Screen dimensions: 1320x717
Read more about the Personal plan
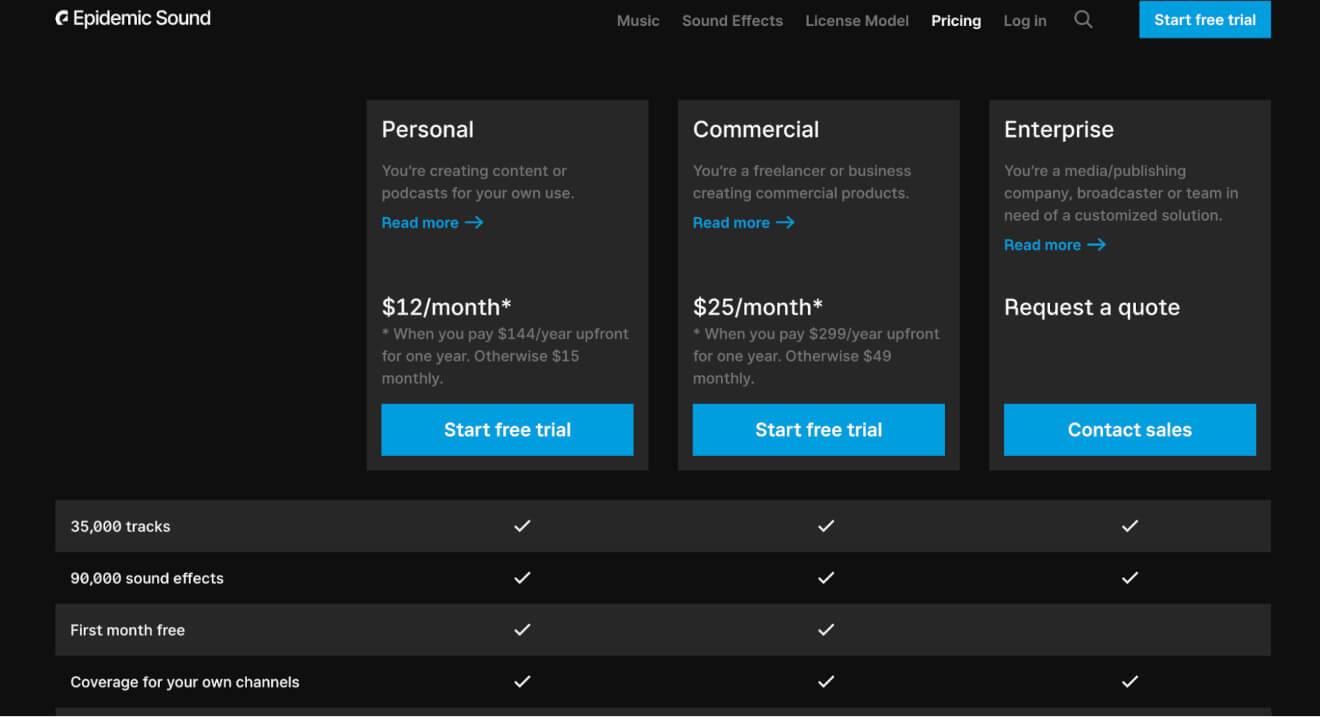tap(432, 223)
